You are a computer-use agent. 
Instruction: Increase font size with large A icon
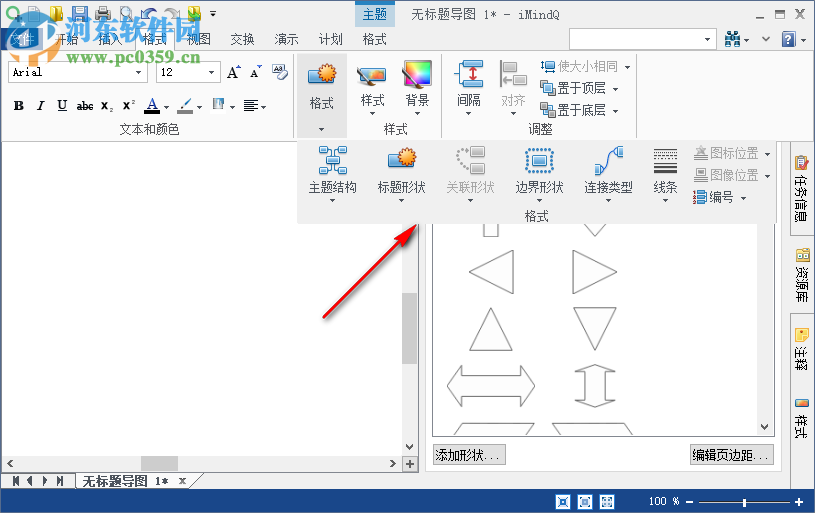[x=233, y=72]
